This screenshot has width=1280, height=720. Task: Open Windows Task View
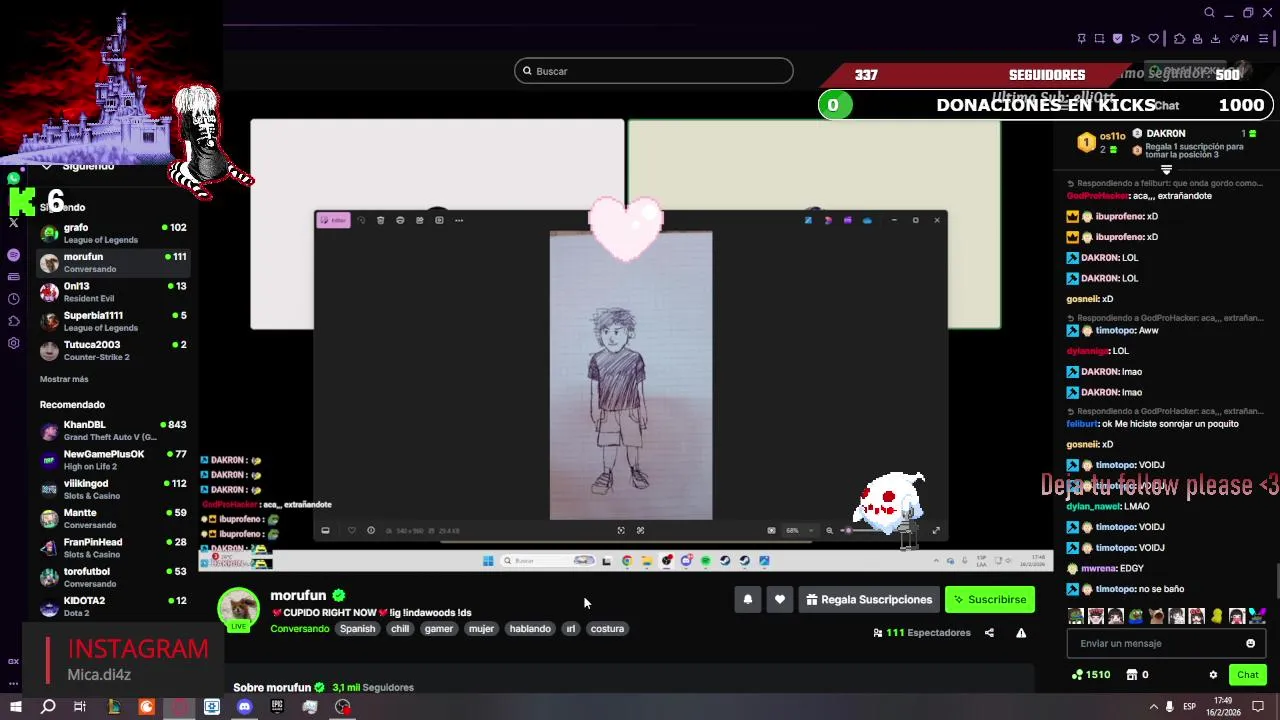tap(80, 707)
